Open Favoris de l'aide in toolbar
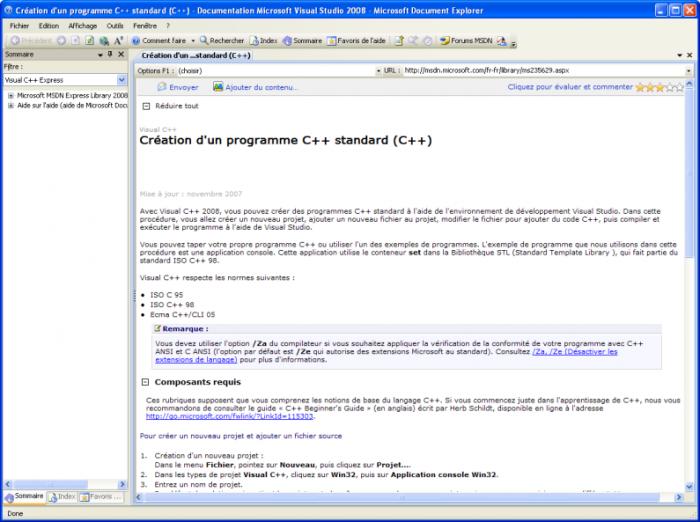 (x=356, y=41)
